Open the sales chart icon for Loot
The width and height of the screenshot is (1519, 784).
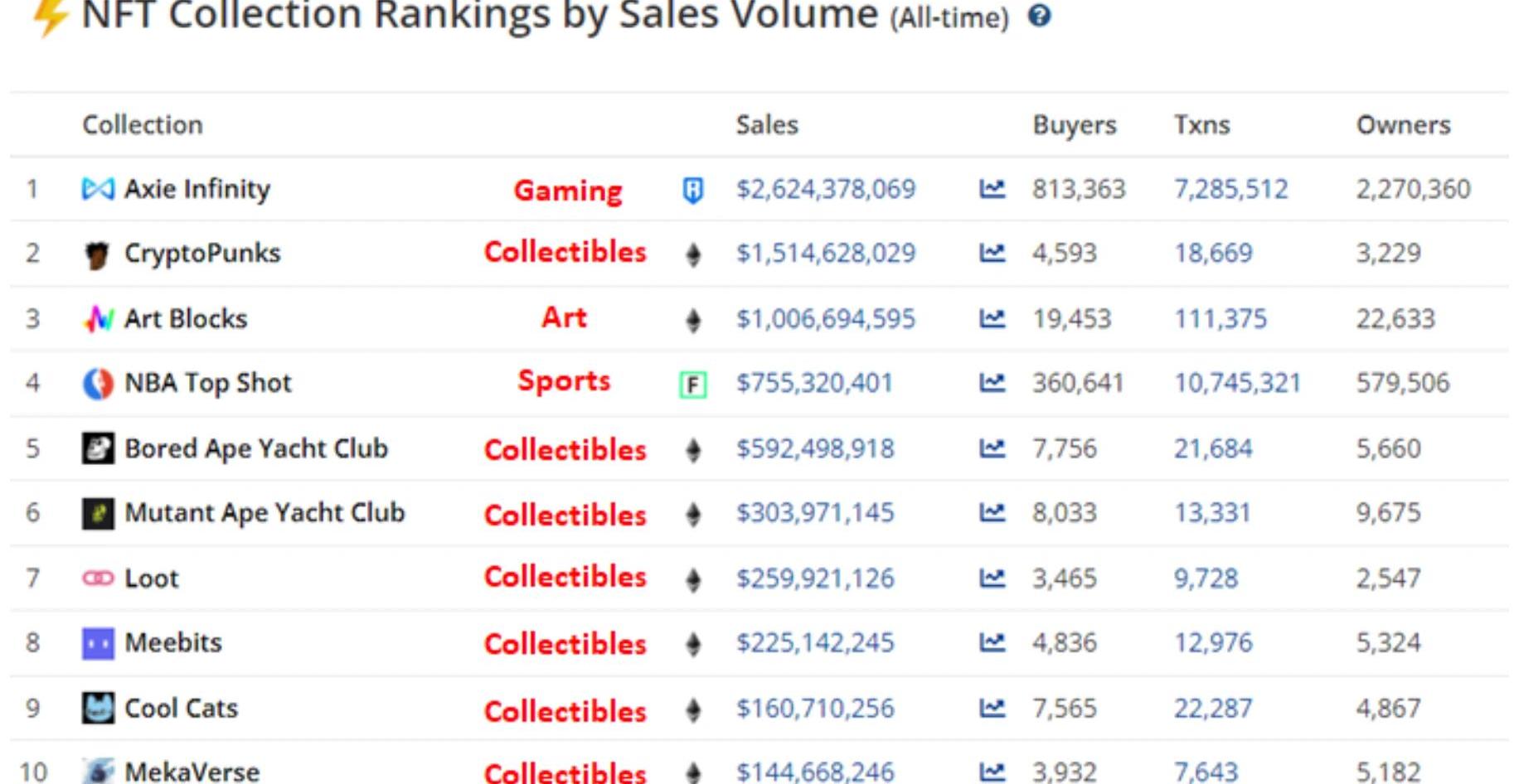pos(992,578)
